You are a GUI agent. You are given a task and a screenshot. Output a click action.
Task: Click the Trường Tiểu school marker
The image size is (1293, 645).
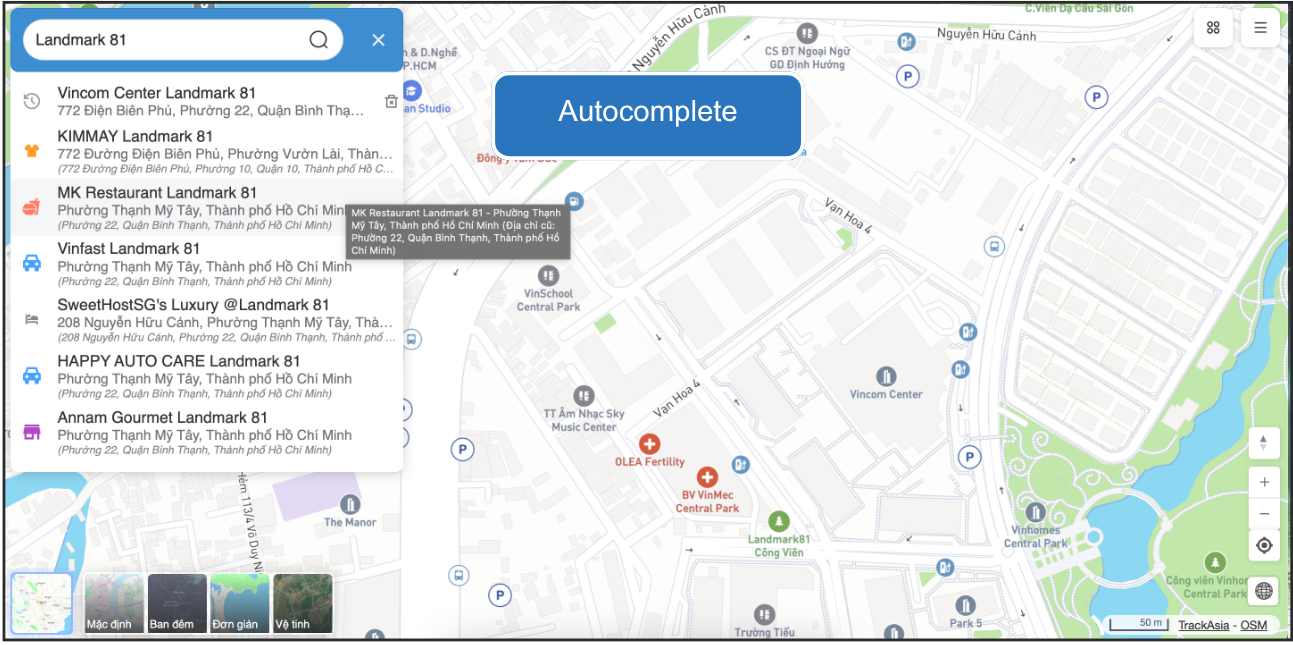click(764, 614)
